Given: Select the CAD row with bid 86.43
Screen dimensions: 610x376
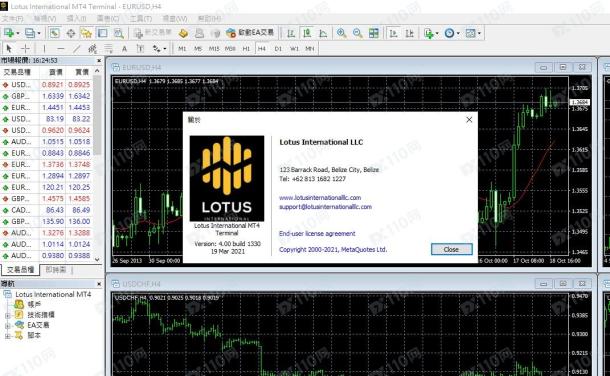Looking at the screenshot, I should 46,210.
